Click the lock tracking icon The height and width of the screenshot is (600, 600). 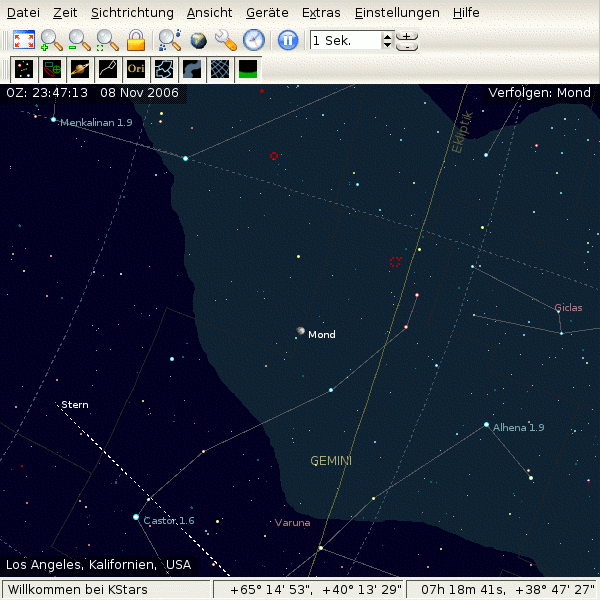(135, 40)
